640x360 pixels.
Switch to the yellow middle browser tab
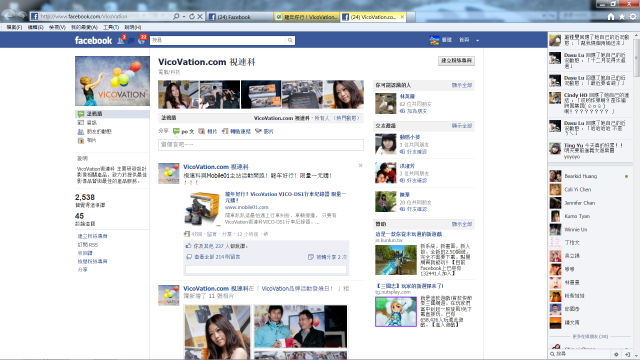pyautogui.click(x=307, y=17)
